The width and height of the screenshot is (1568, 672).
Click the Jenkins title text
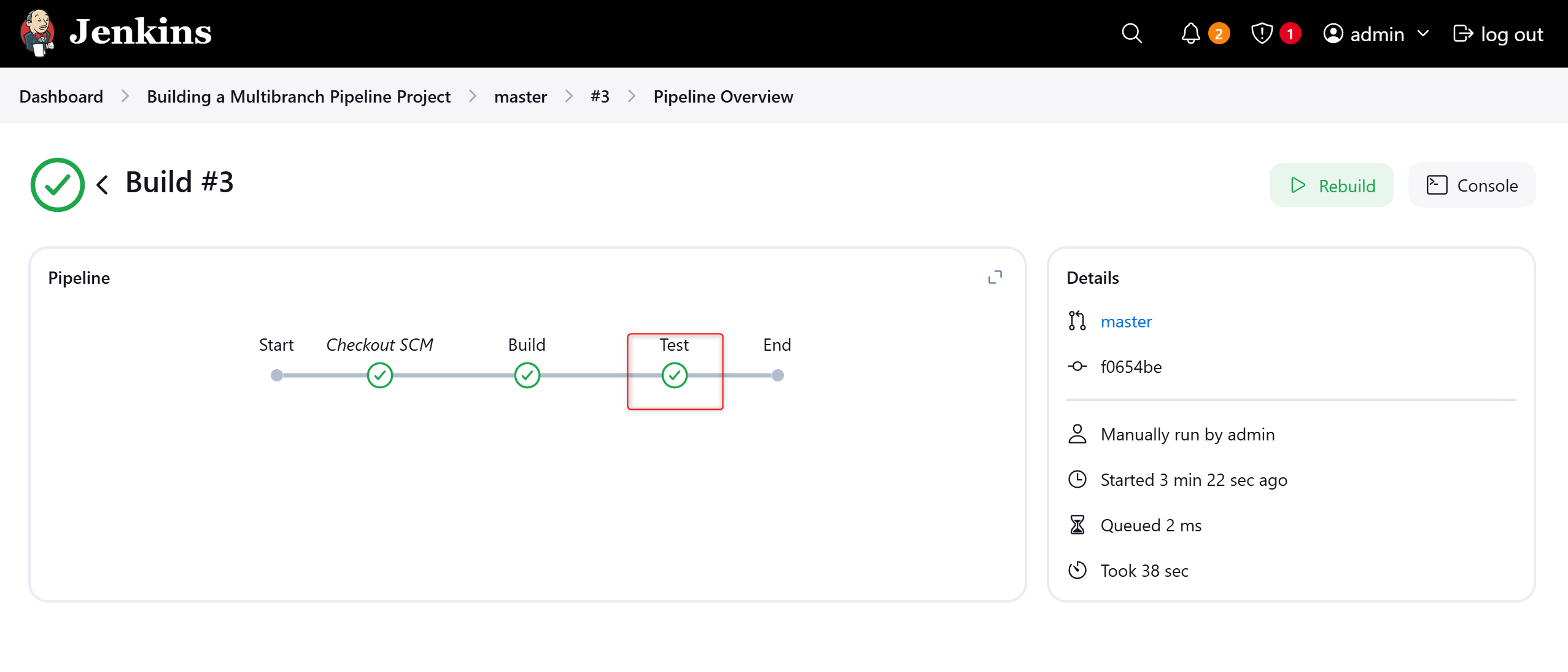140,32
